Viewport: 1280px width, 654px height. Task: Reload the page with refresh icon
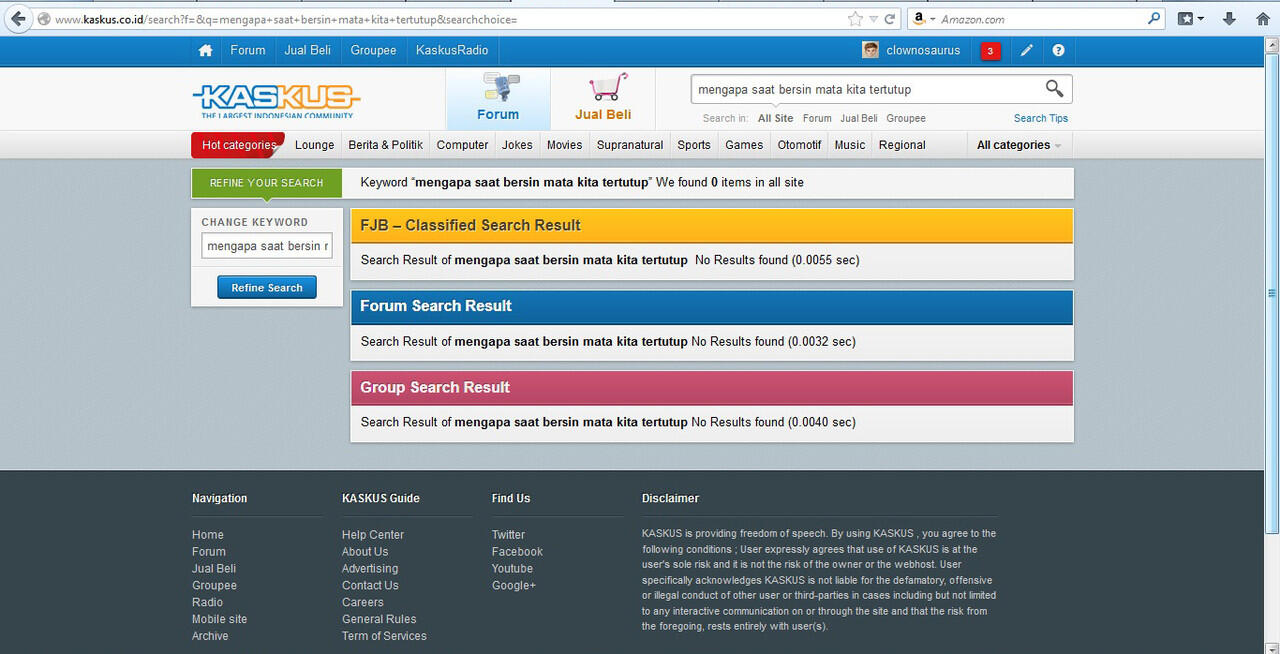[x=890, y=19]
